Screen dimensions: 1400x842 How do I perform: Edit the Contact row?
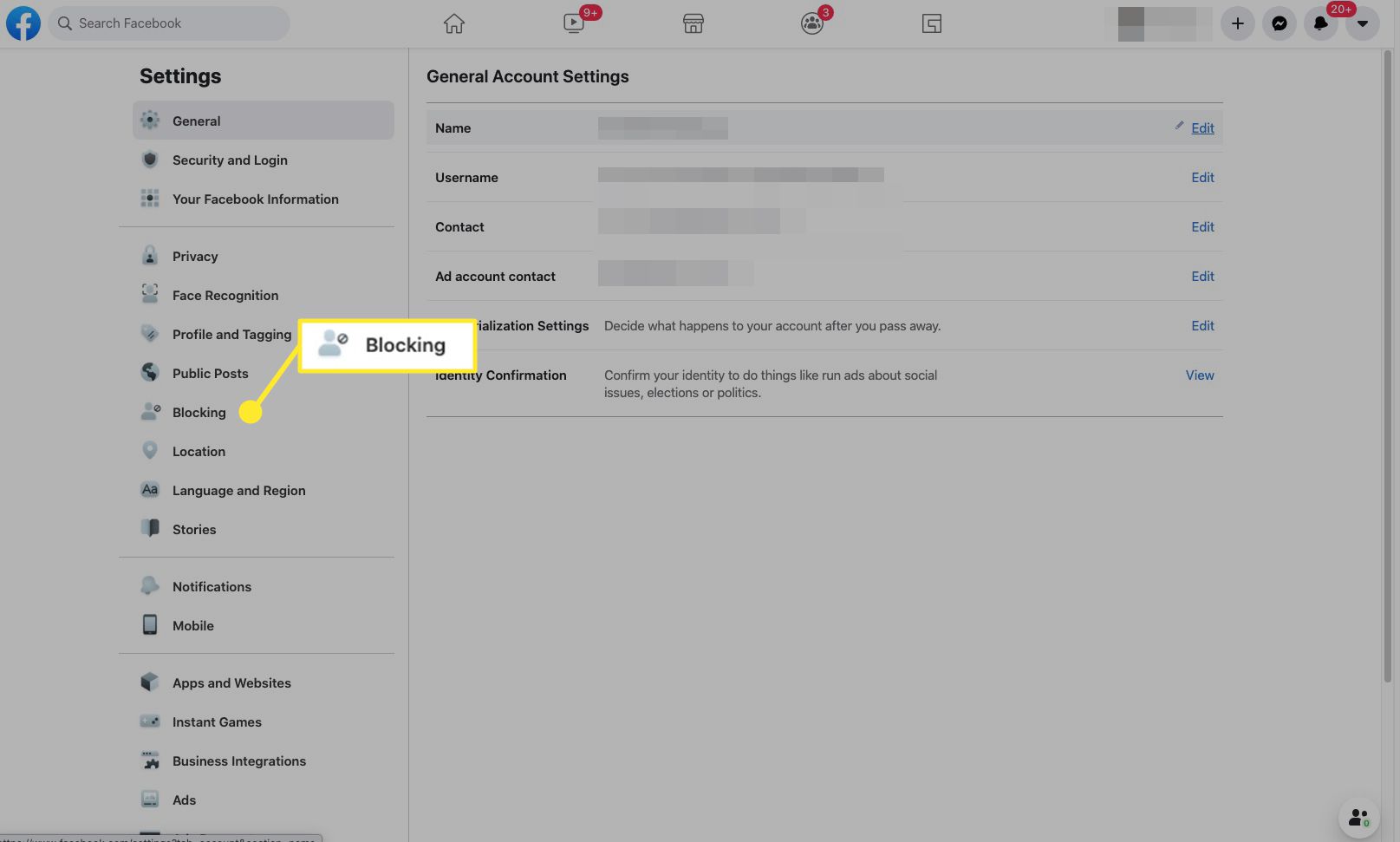pyautogui.click(x=1202, y=226)
